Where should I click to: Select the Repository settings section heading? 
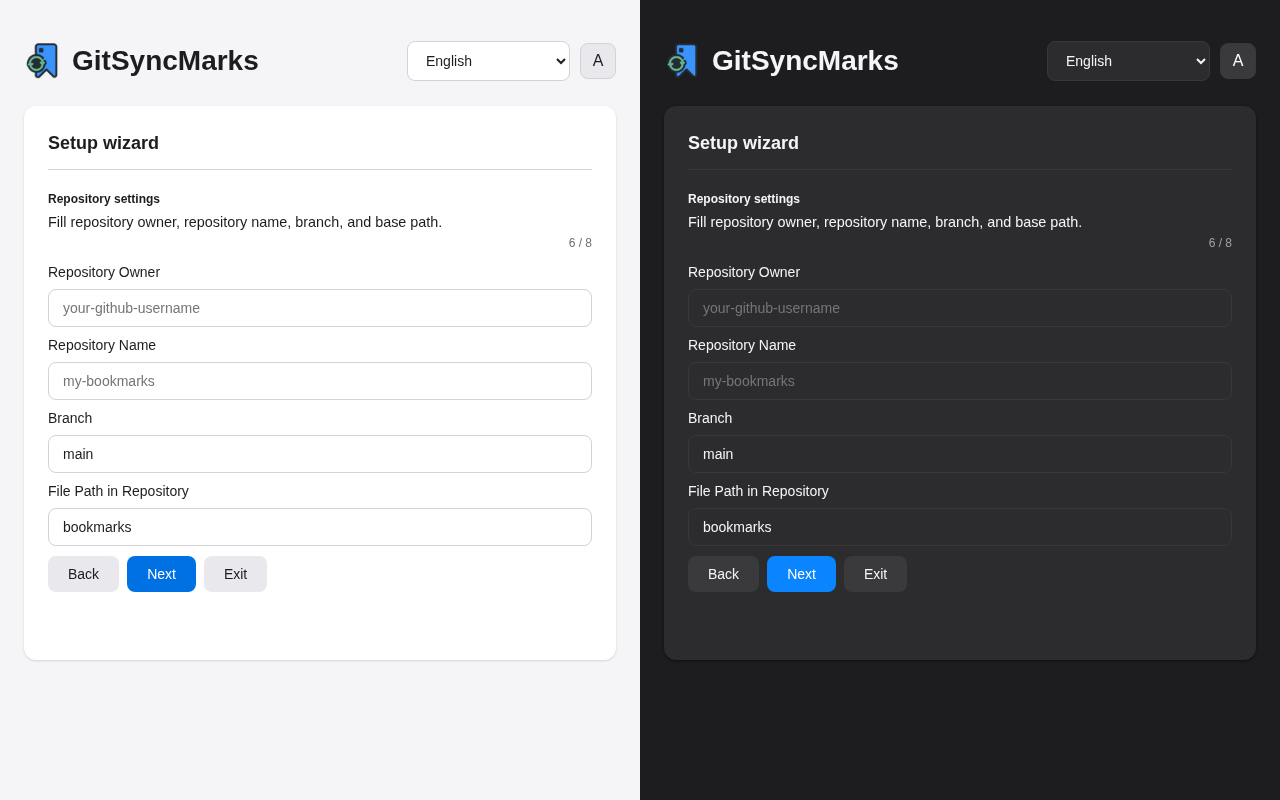tap(104, 199)
